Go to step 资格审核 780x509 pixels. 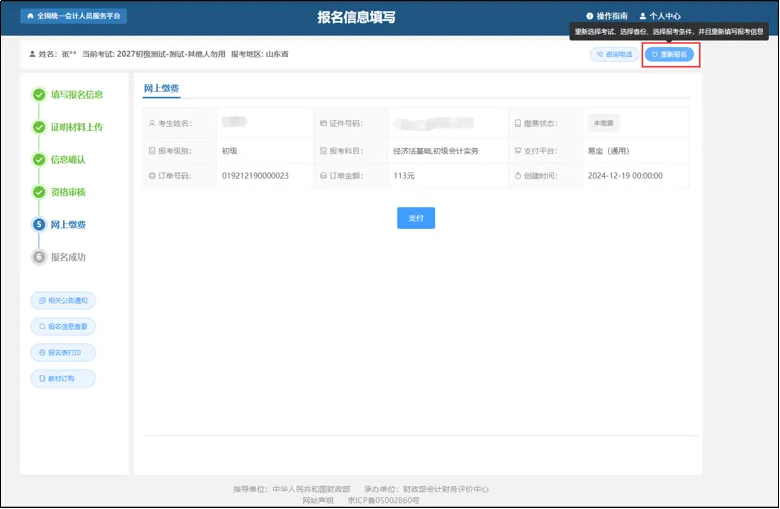click(68, 192)
